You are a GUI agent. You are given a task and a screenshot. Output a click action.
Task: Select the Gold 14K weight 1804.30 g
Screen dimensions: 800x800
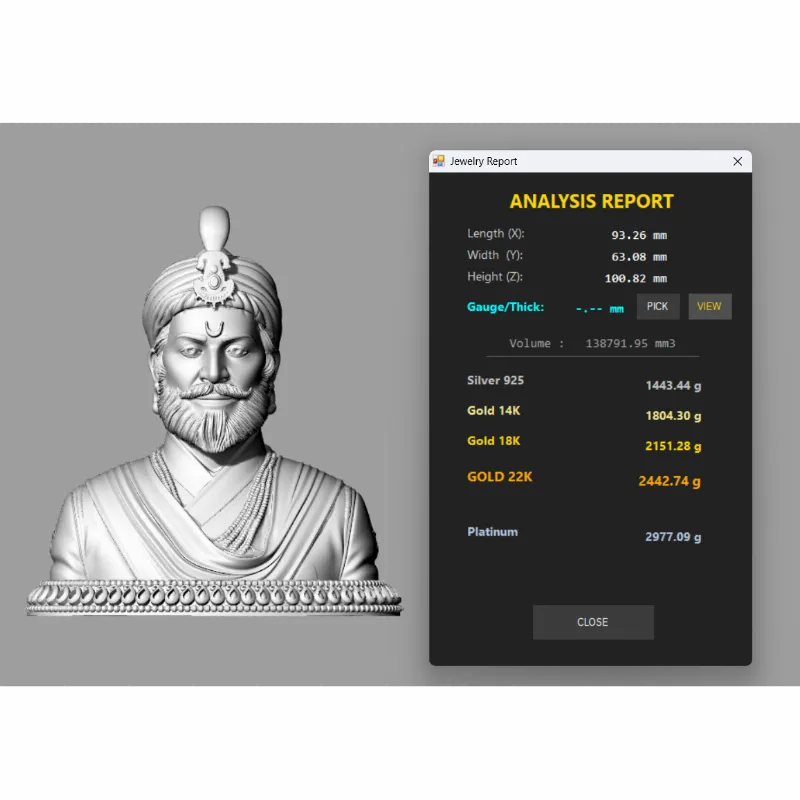click(673, 416)
